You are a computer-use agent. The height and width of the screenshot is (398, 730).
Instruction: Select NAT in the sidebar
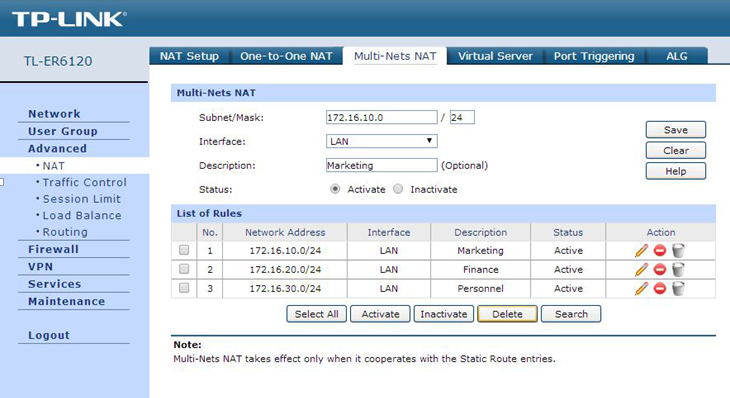54,166
